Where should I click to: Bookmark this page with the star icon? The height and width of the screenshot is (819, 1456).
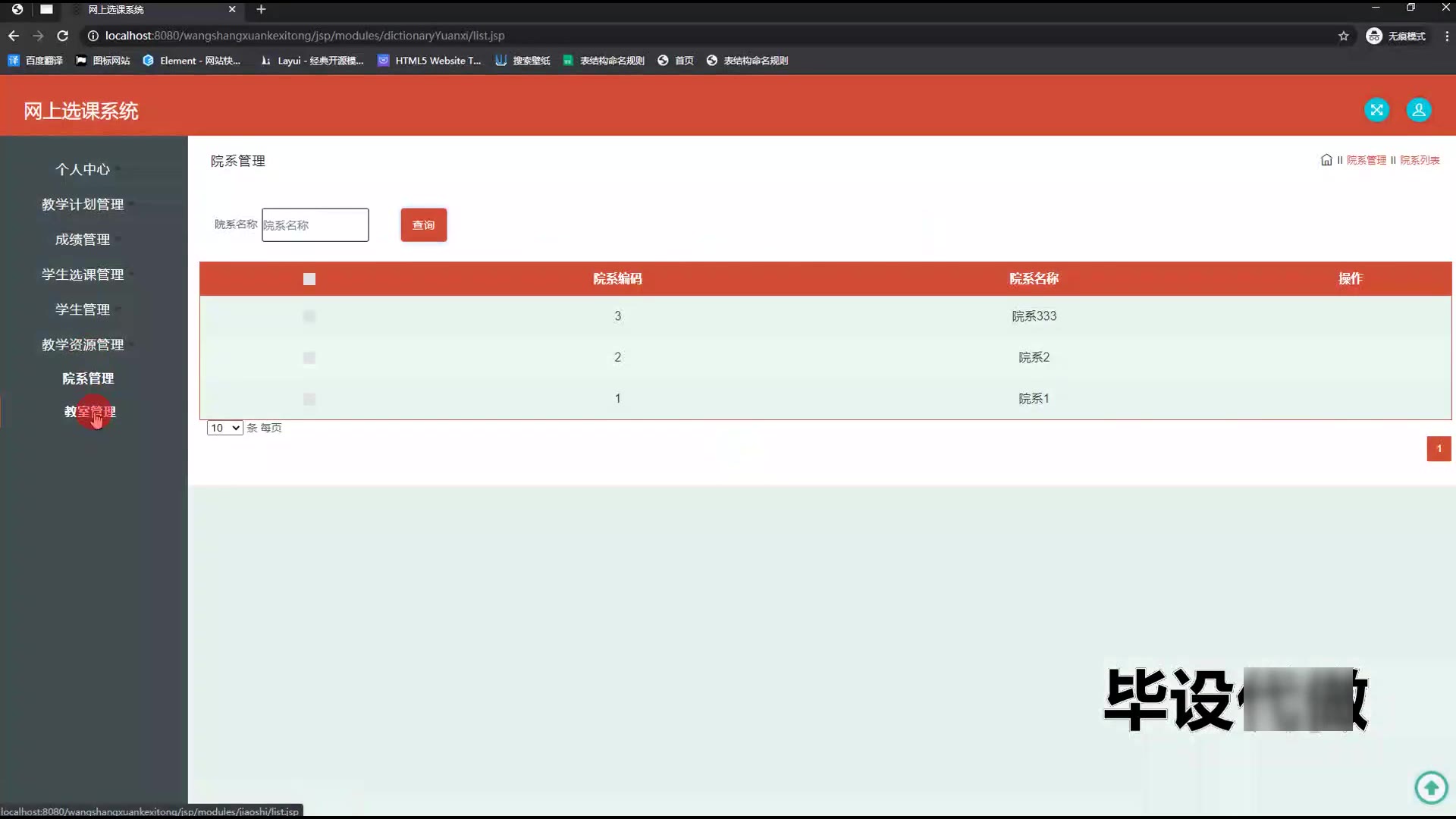click(1343, 36)
